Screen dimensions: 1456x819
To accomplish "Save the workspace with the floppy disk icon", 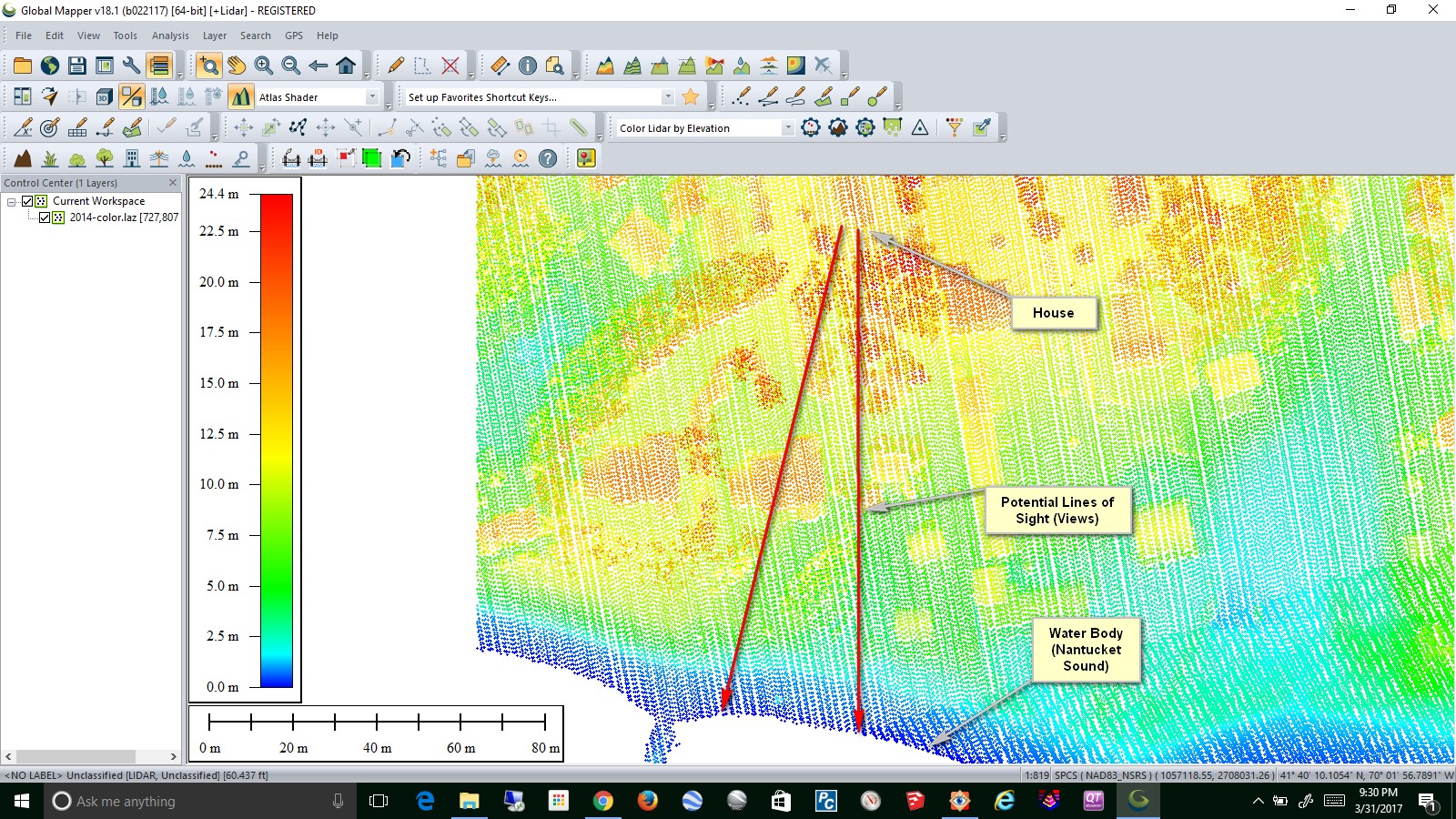I will tap(77, 66).
